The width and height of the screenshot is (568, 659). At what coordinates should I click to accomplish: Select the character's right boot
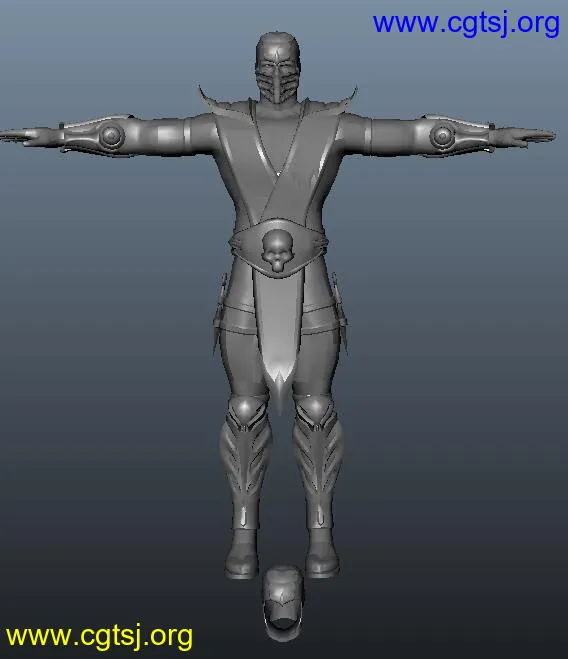tap(241, 554)
